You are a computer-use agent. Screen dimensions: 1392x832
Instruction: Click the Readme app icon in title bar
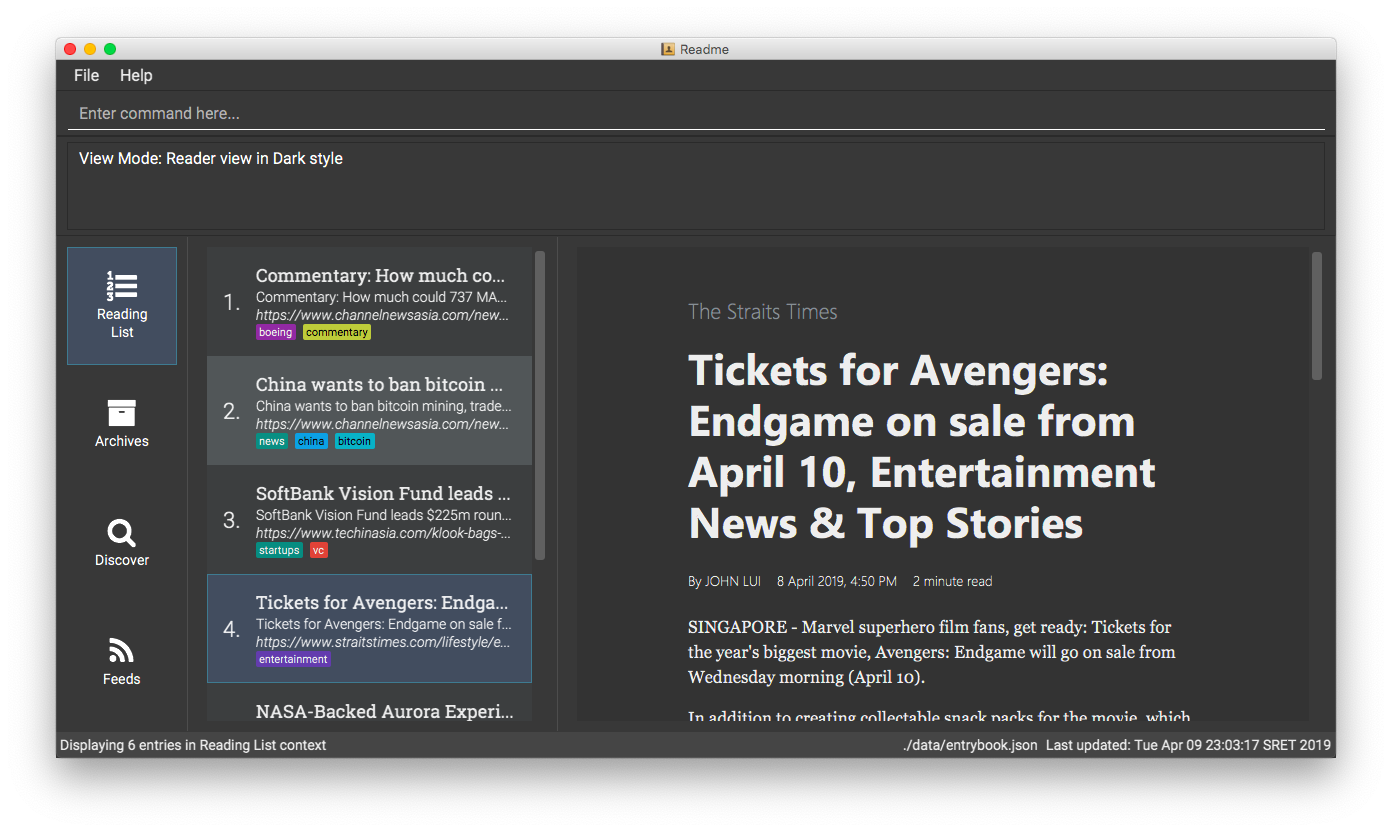(x=668, y=49)
